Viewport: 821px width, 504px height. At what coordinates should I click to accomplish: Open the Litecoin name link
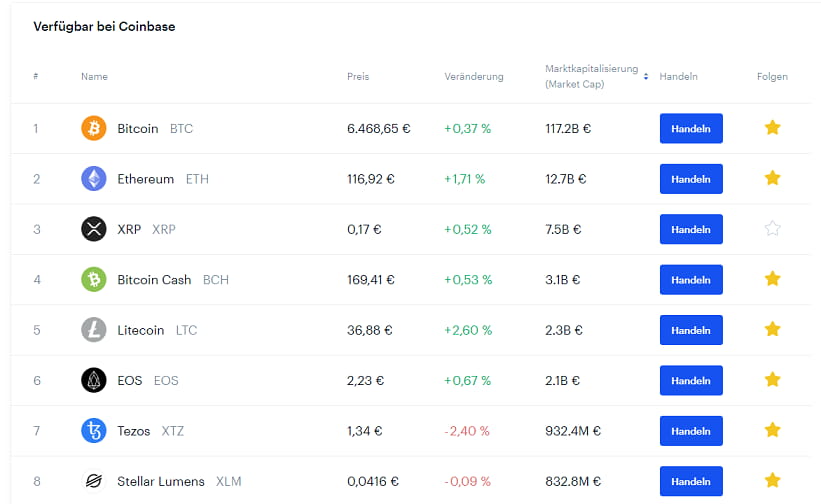click(x=140, y=330)
